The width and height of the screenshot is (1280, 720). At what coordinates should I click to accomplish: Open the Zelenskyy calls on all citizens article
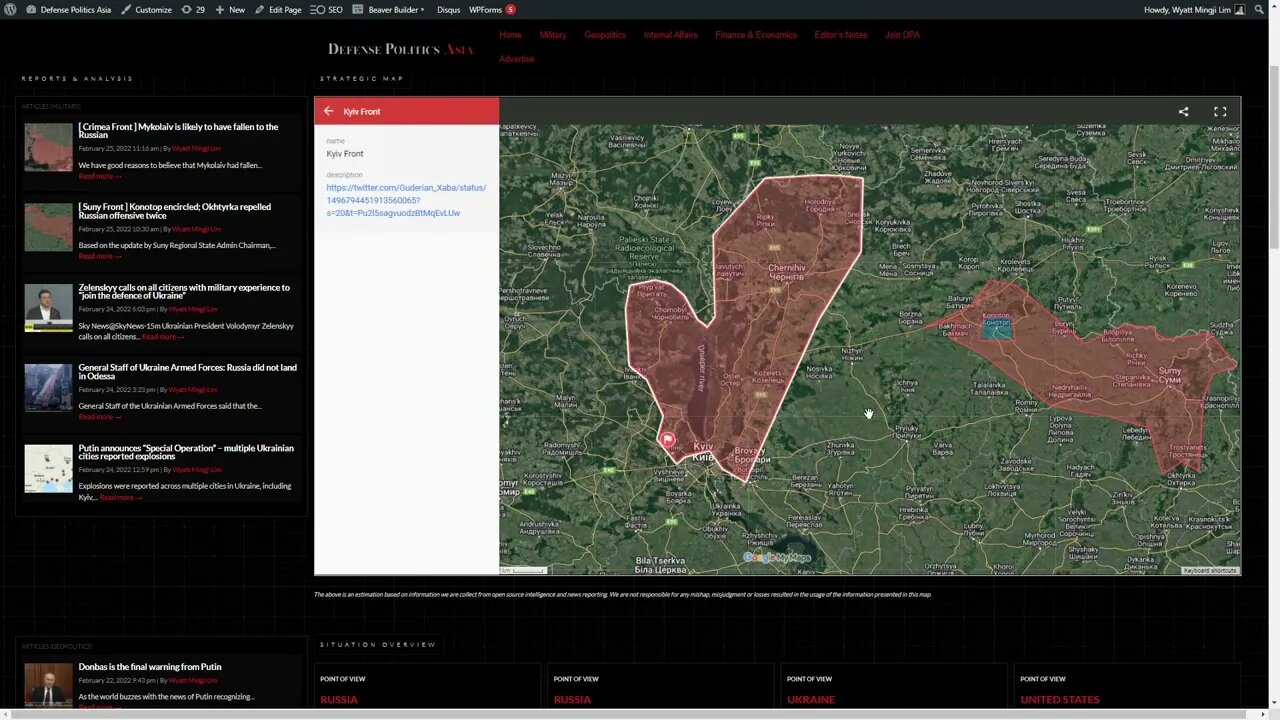184,291
